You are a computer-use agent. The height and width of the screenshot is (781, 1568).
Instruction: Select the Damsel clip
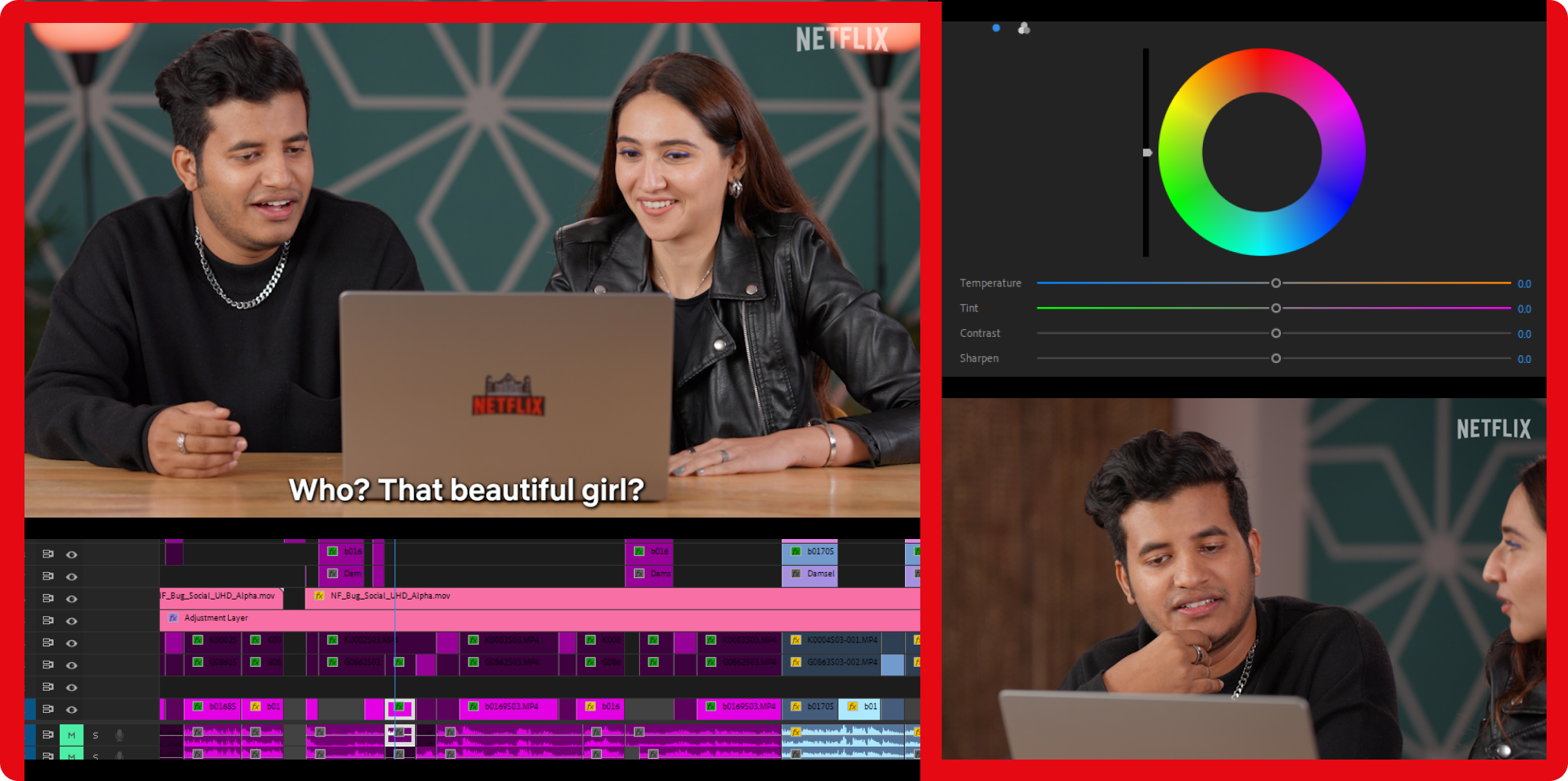pyautogui.click(x=810, y=576)
